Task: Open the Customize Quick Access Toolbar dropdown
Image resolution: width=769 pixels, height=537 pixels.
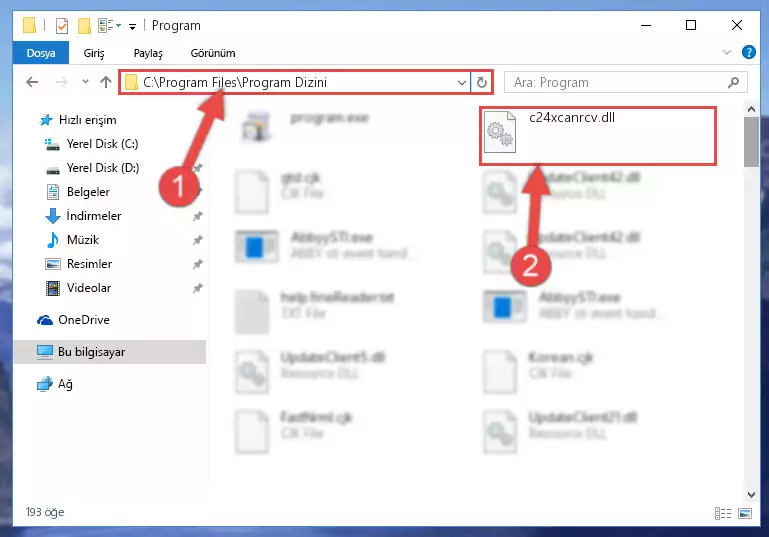Action: coord(132,26)
